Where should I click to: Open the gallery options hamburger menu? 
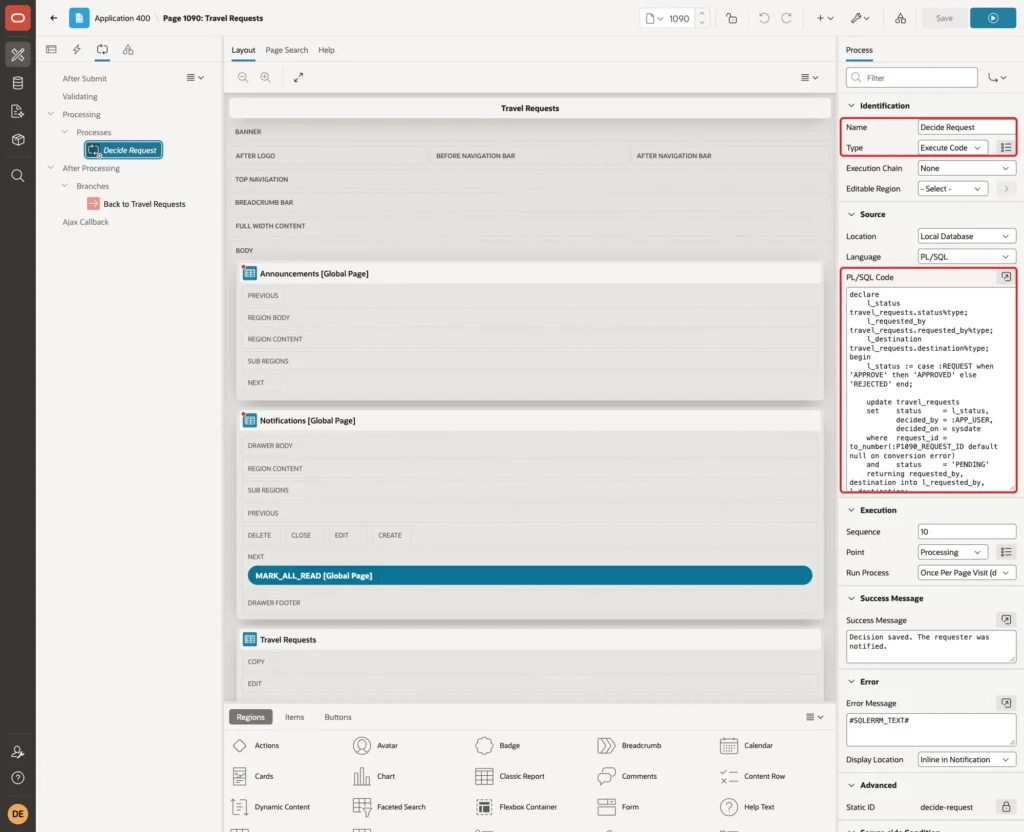point(814,717)
